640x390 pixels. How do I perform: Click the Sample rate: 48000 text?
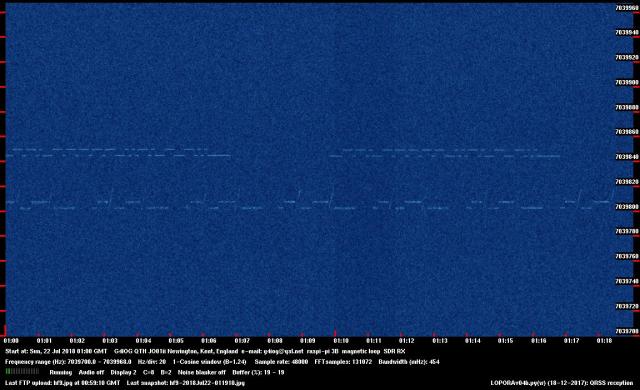coord(281,362)
